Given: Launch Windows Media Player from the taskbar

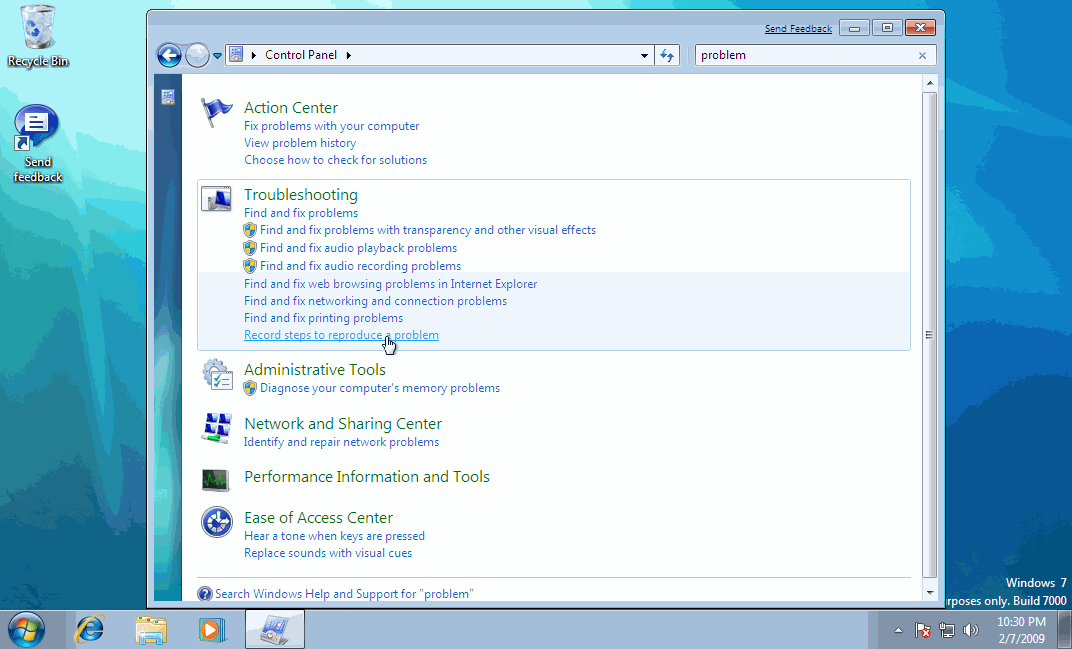Looking at the screenshot, I should coord(212,629).
